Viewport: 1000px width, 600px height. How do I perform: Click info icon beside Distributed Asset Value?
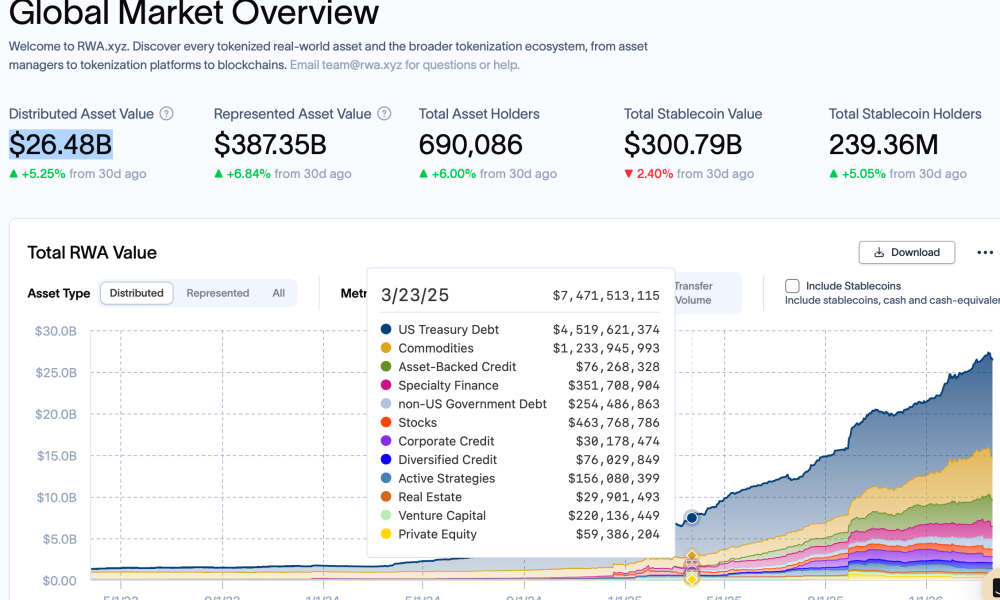click(x=167, y=114)
